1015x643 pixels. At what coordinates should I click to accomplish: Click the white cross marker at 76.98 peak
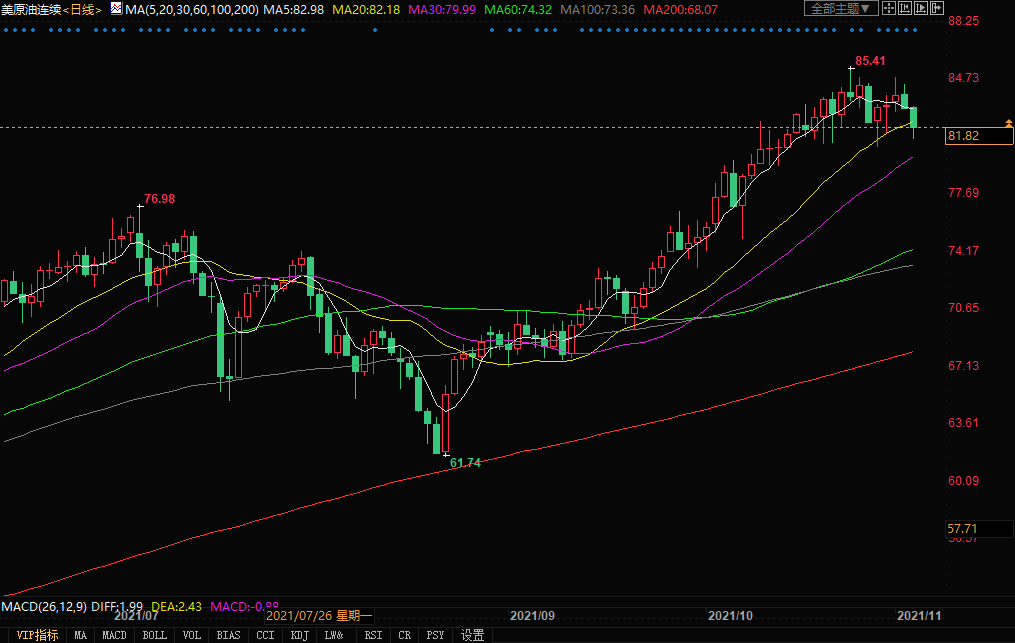tap(138, 206)
